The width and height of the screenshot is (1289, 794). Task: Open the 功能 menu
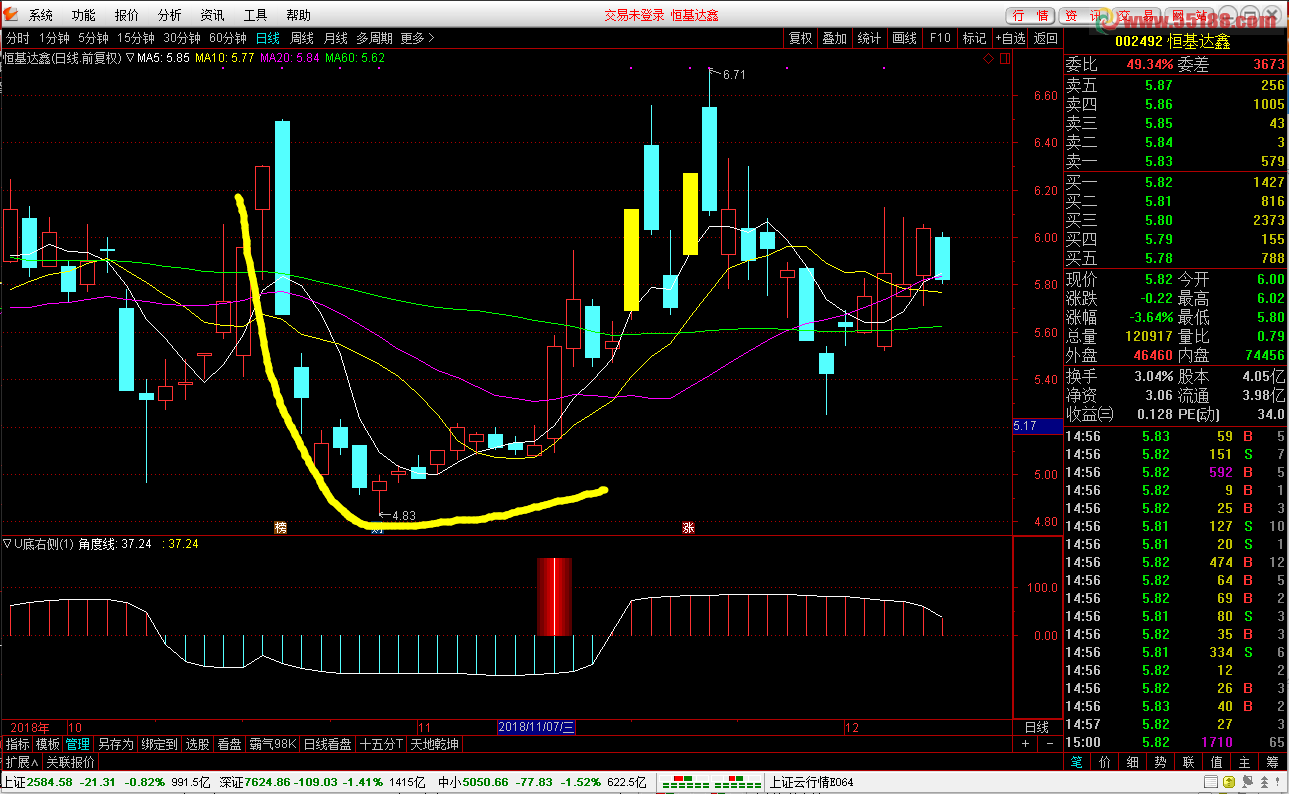pos(84,15)
